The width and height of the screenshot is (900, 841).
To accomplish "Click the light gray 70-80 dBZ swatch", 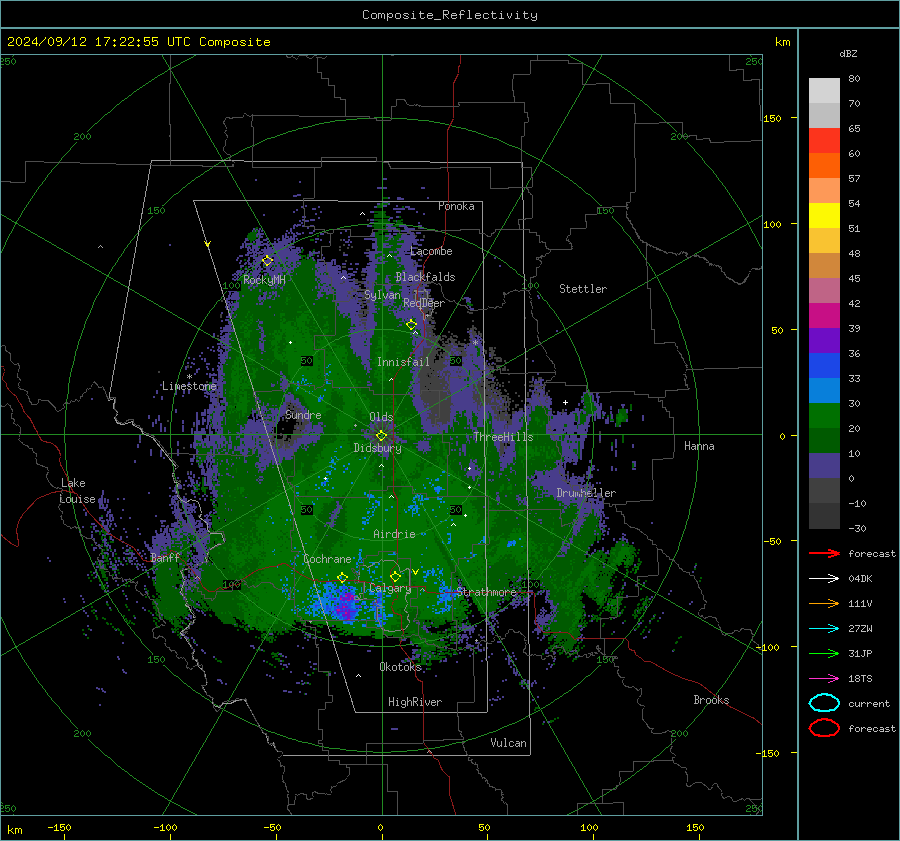I will [824, 91].
